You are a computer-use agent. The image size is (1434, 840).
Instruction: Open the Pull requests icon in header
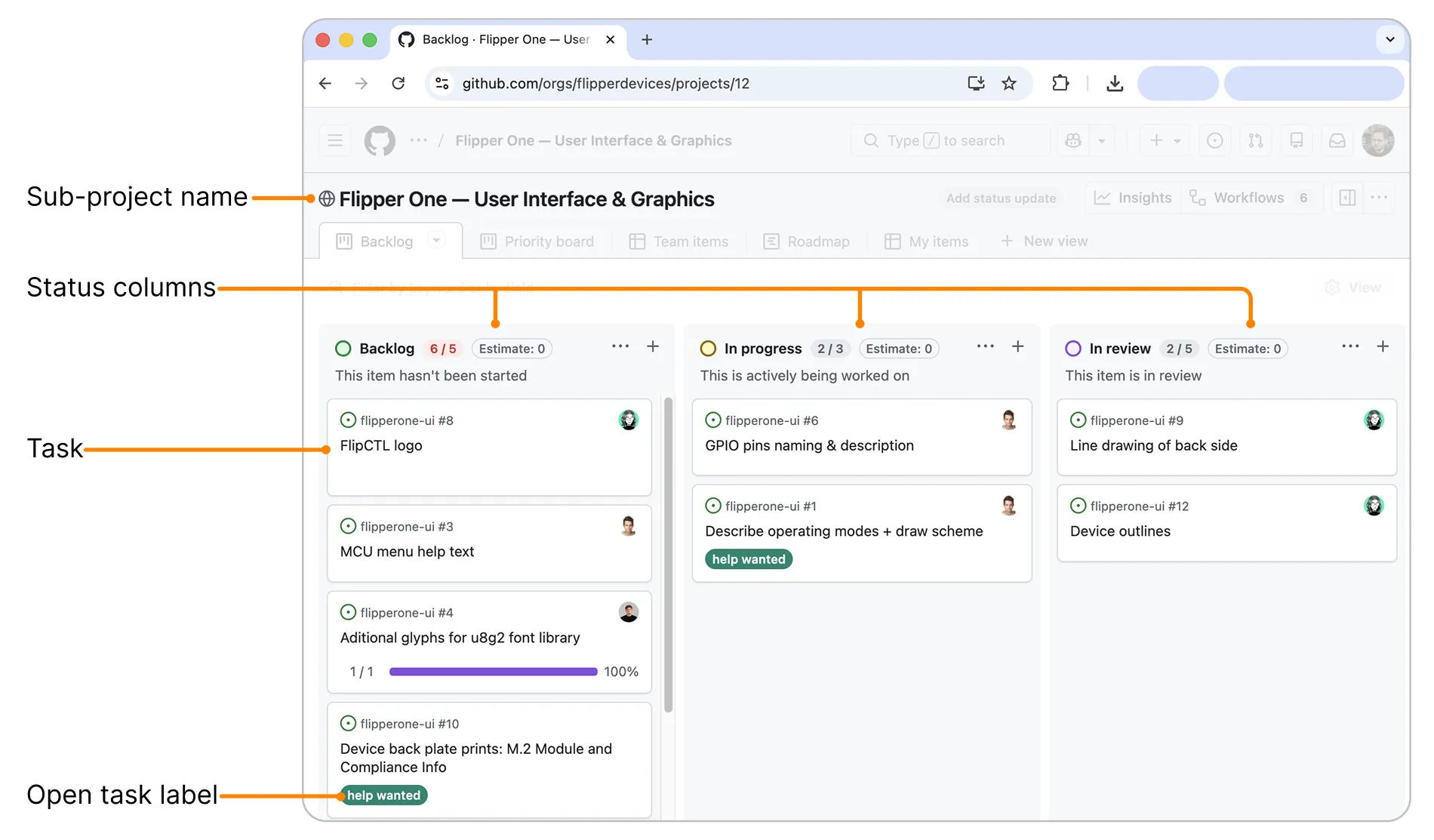[x=1255, y=140]
